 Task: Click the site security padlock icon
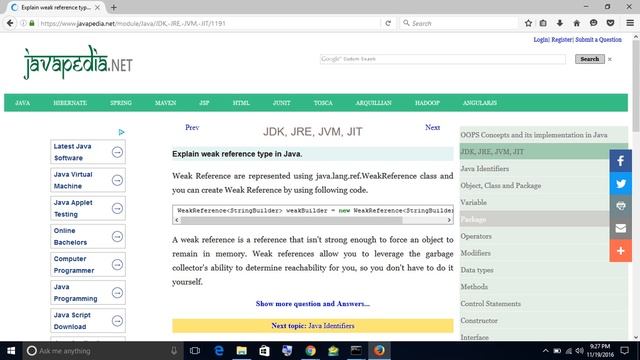(32, 23)
